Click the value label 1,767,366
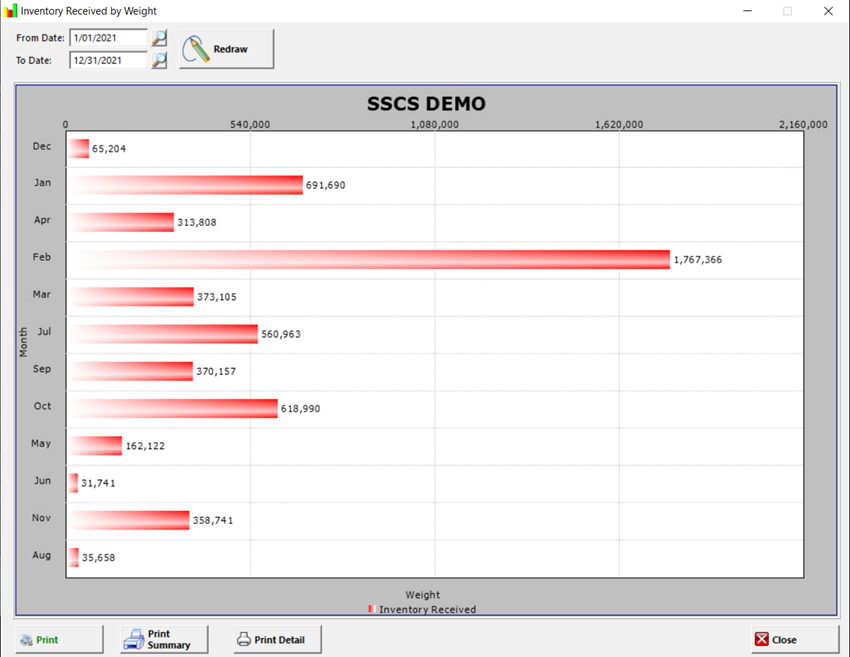Viewport: 850px width, 657px height. tap(698, 260)
